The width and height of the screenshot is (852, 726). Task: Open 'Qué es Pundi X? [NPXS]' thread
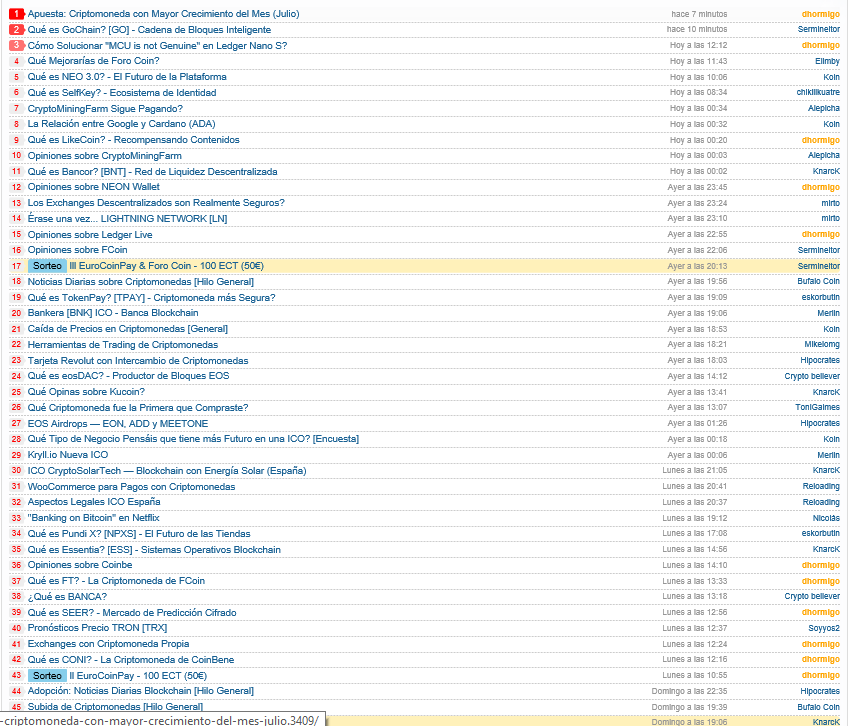click(x=139, y=534)
